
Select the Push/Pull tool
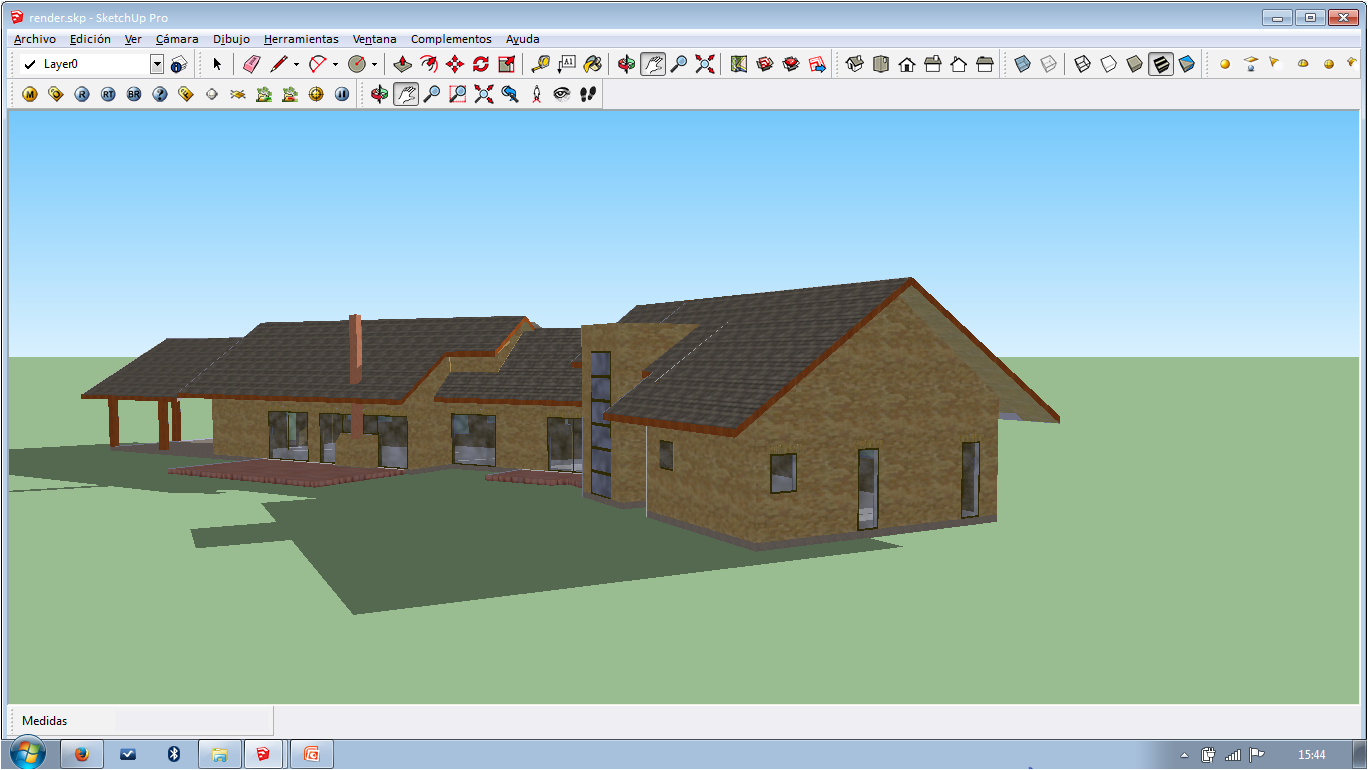[x=402, y=64]
